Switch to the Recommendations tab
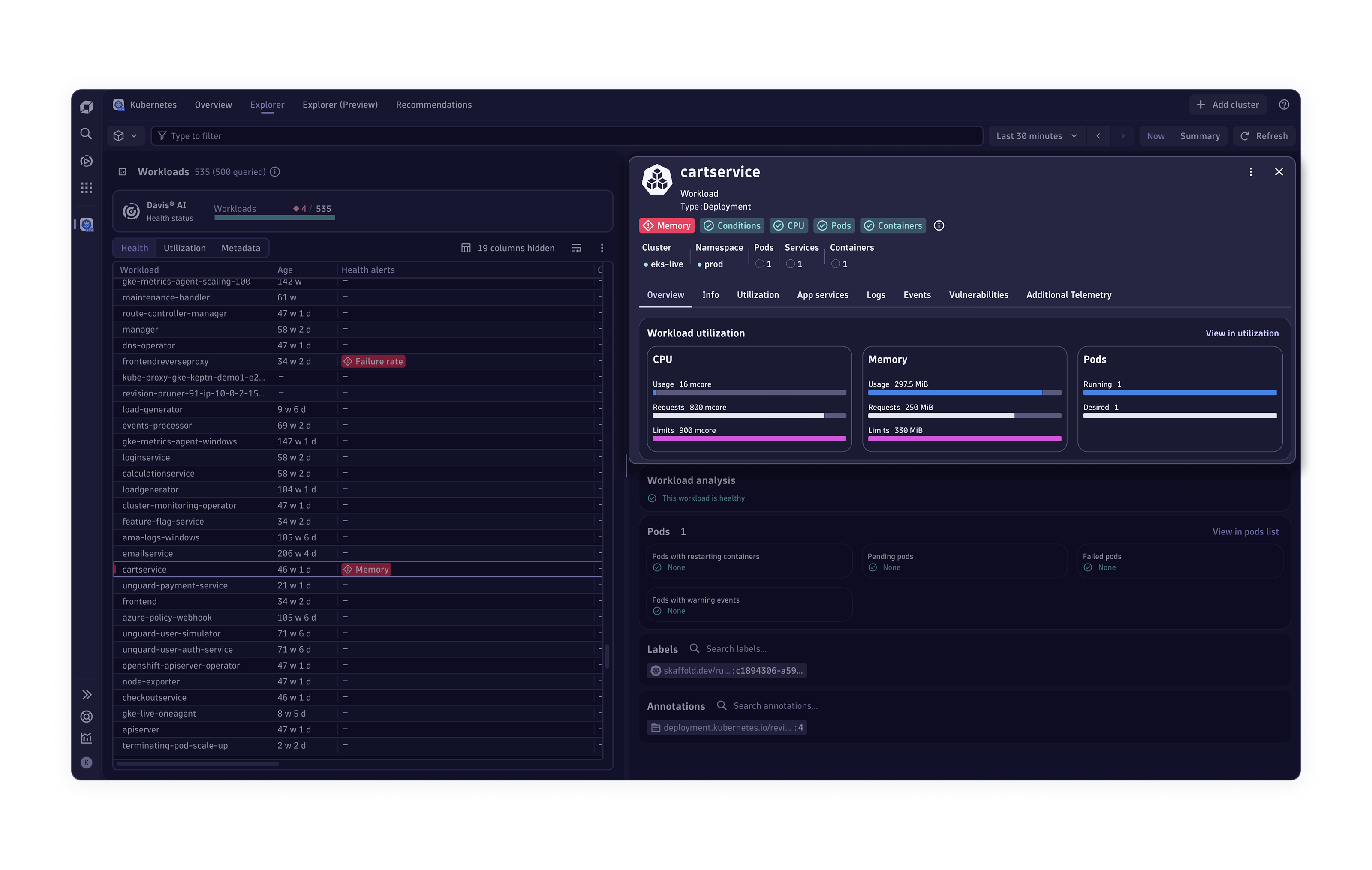The width and height of the screenshot is (1372, 870). coord(433,105)
